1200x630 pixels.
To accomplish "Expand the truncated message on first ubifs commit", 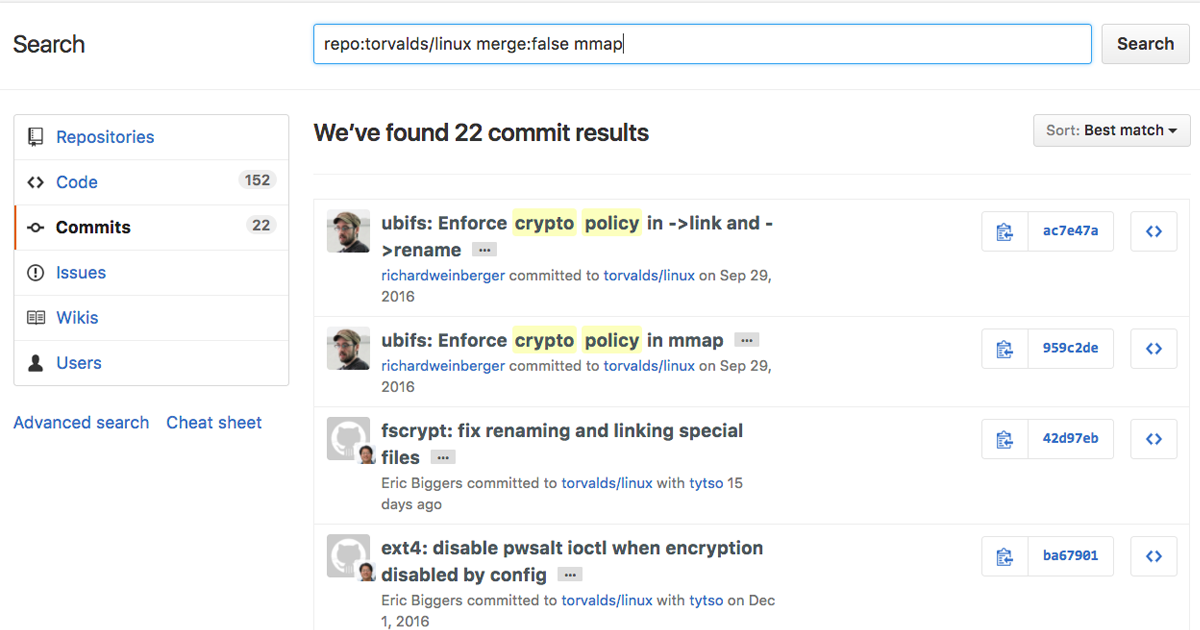I will coord(484,249).
